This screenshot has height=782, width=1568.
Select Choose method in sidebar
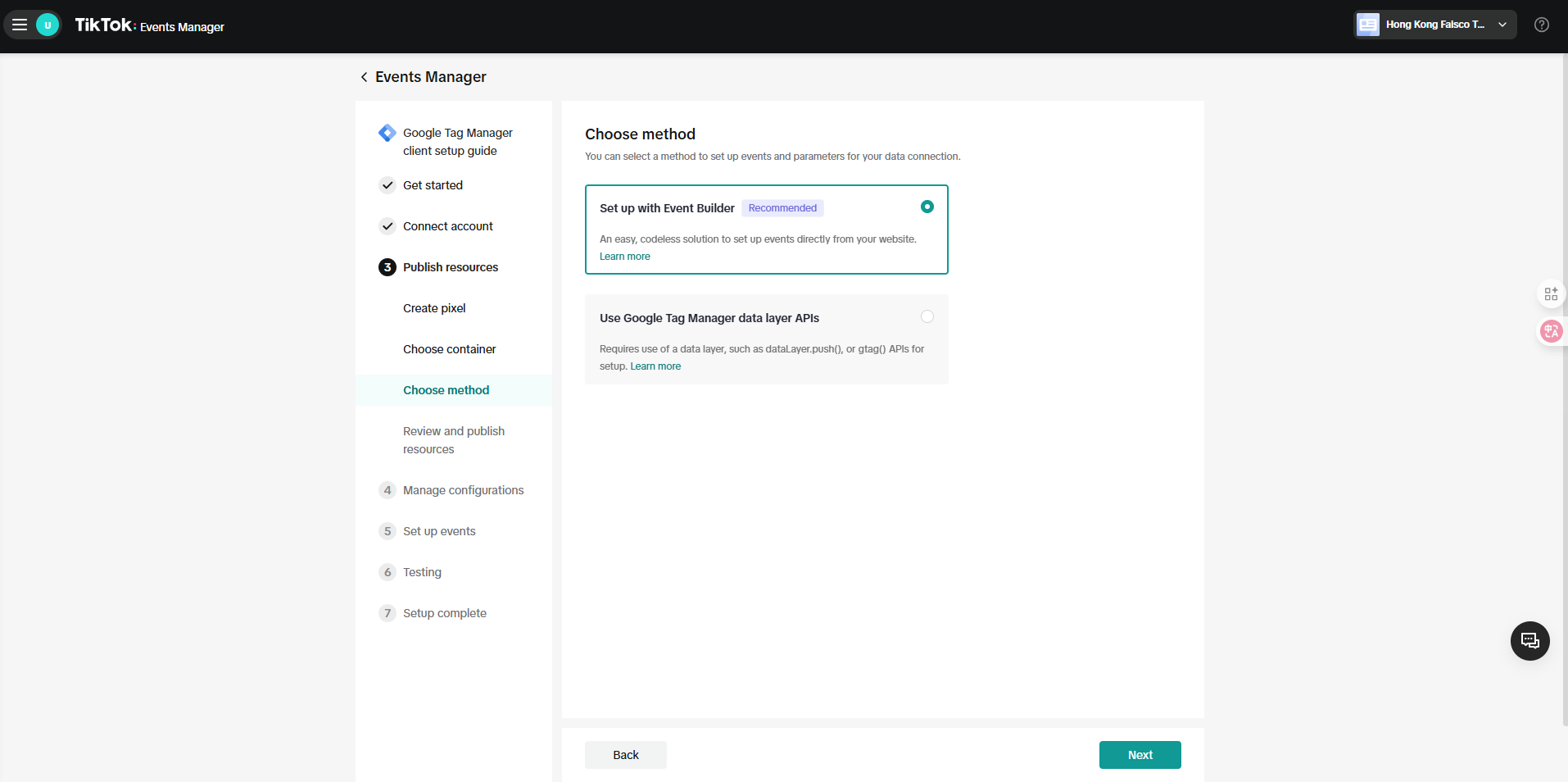[446, 390]
